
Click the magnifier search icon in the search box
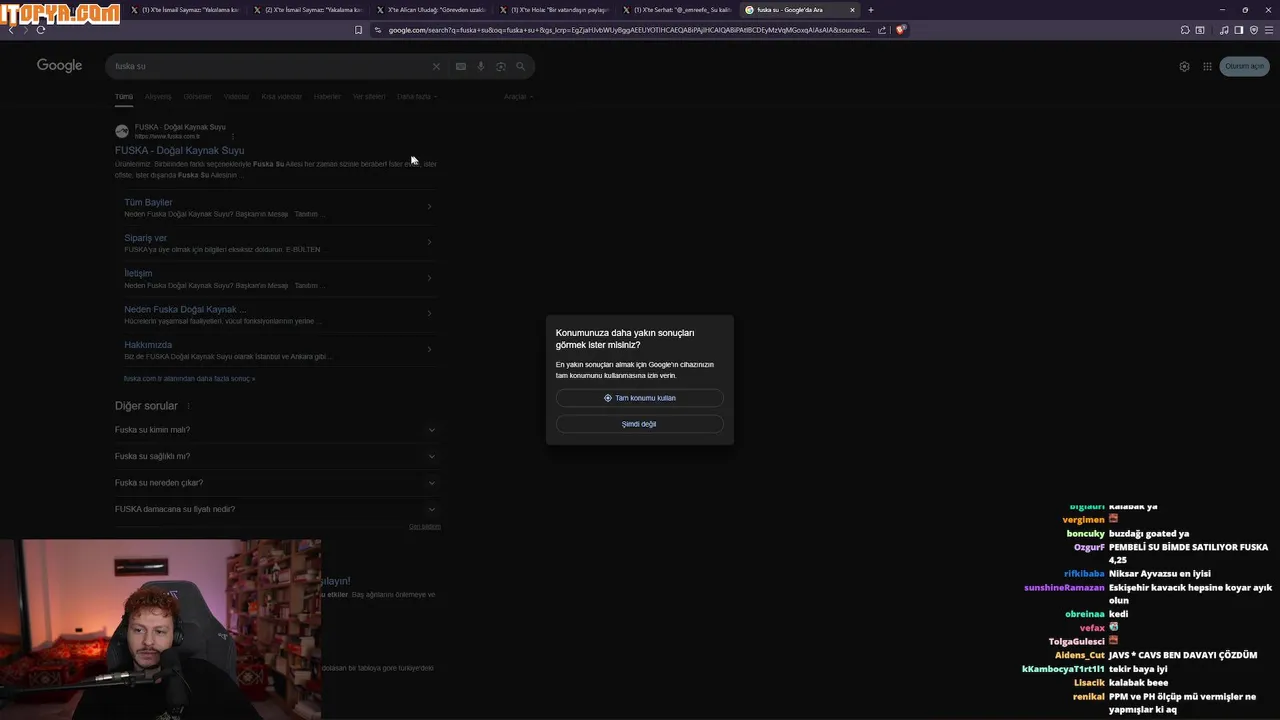coord(521,67)
